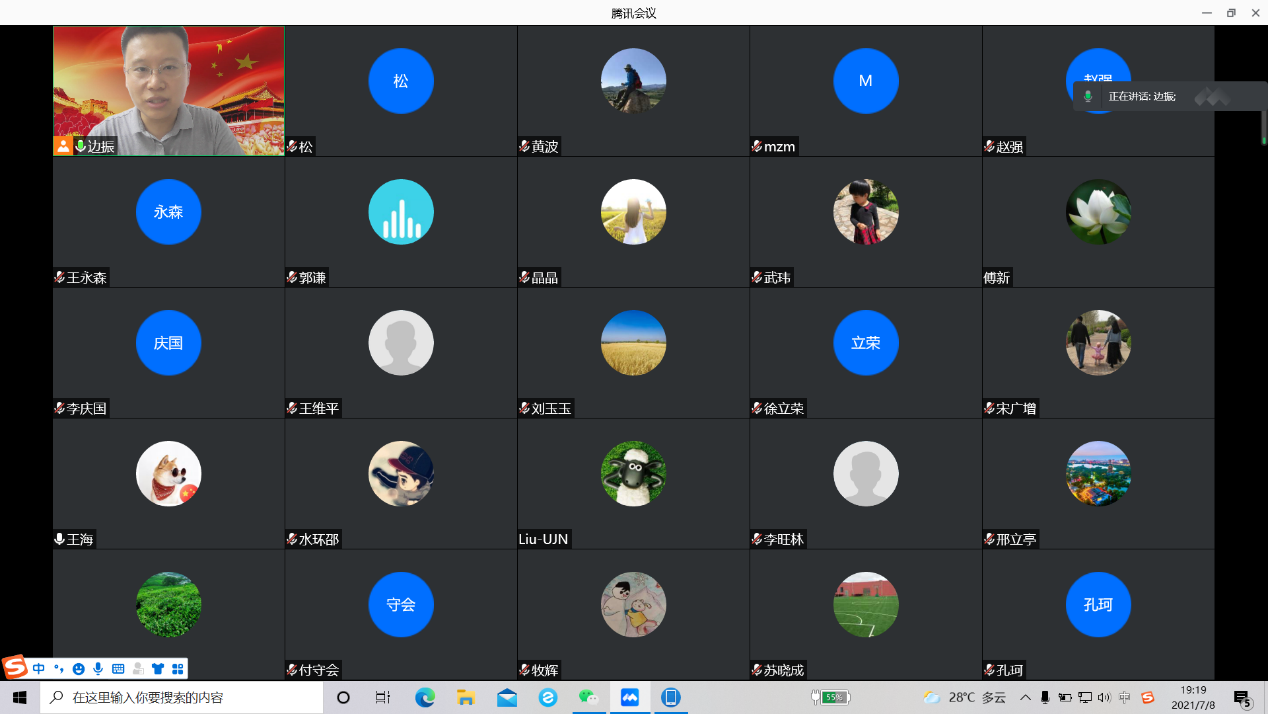Open the volume control in tray
The image size is (1268, 714).
pos(1104,697)
